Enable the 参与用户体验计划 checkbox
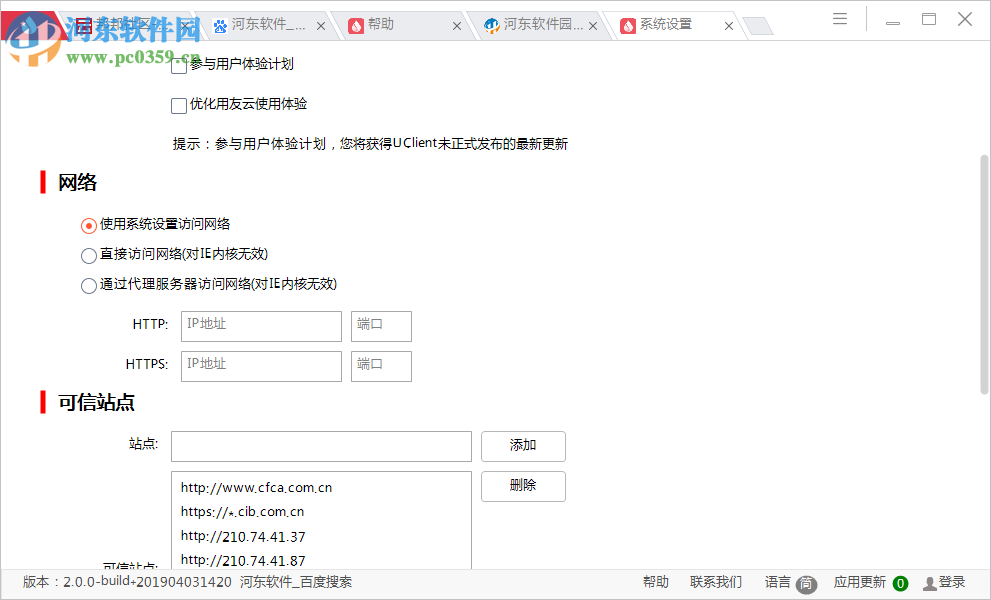 (x=178, y=64)
